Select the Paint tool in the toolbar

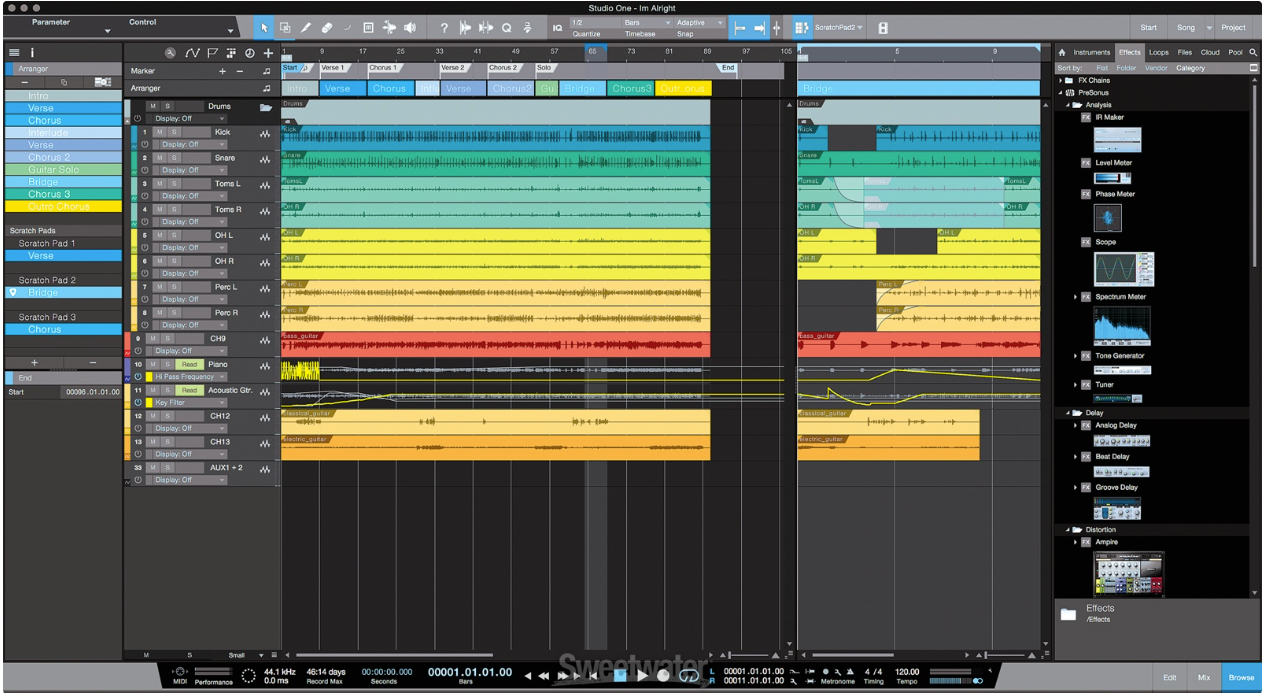305,27
